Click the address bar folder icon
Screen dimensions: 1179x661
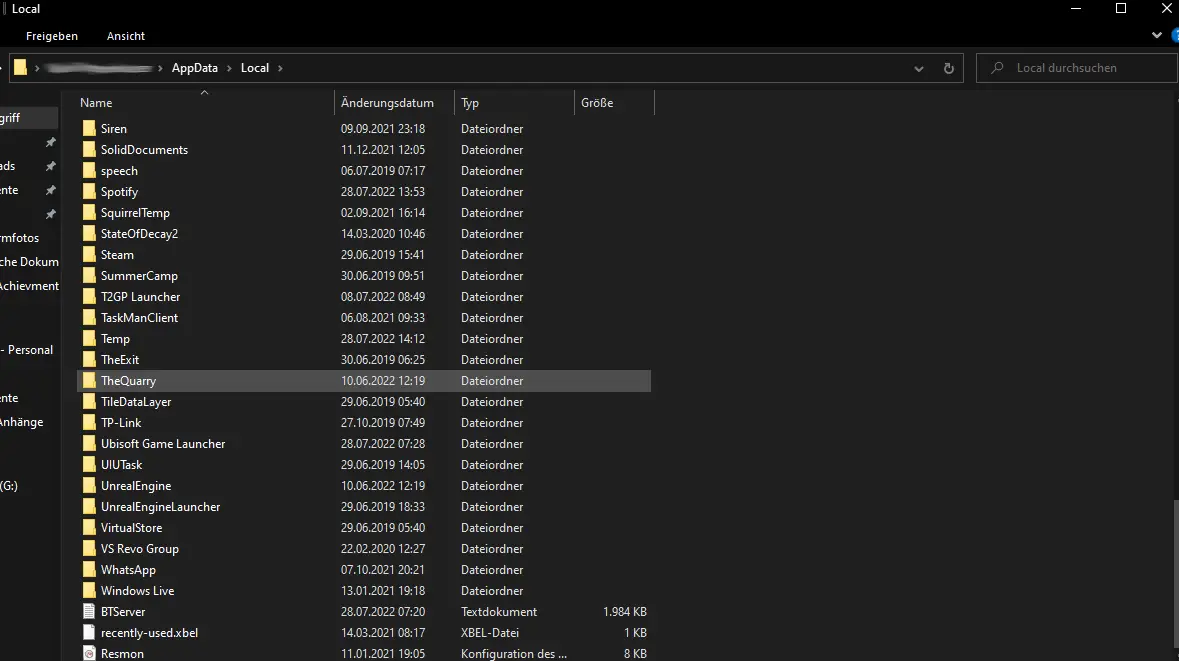point(20,68)
